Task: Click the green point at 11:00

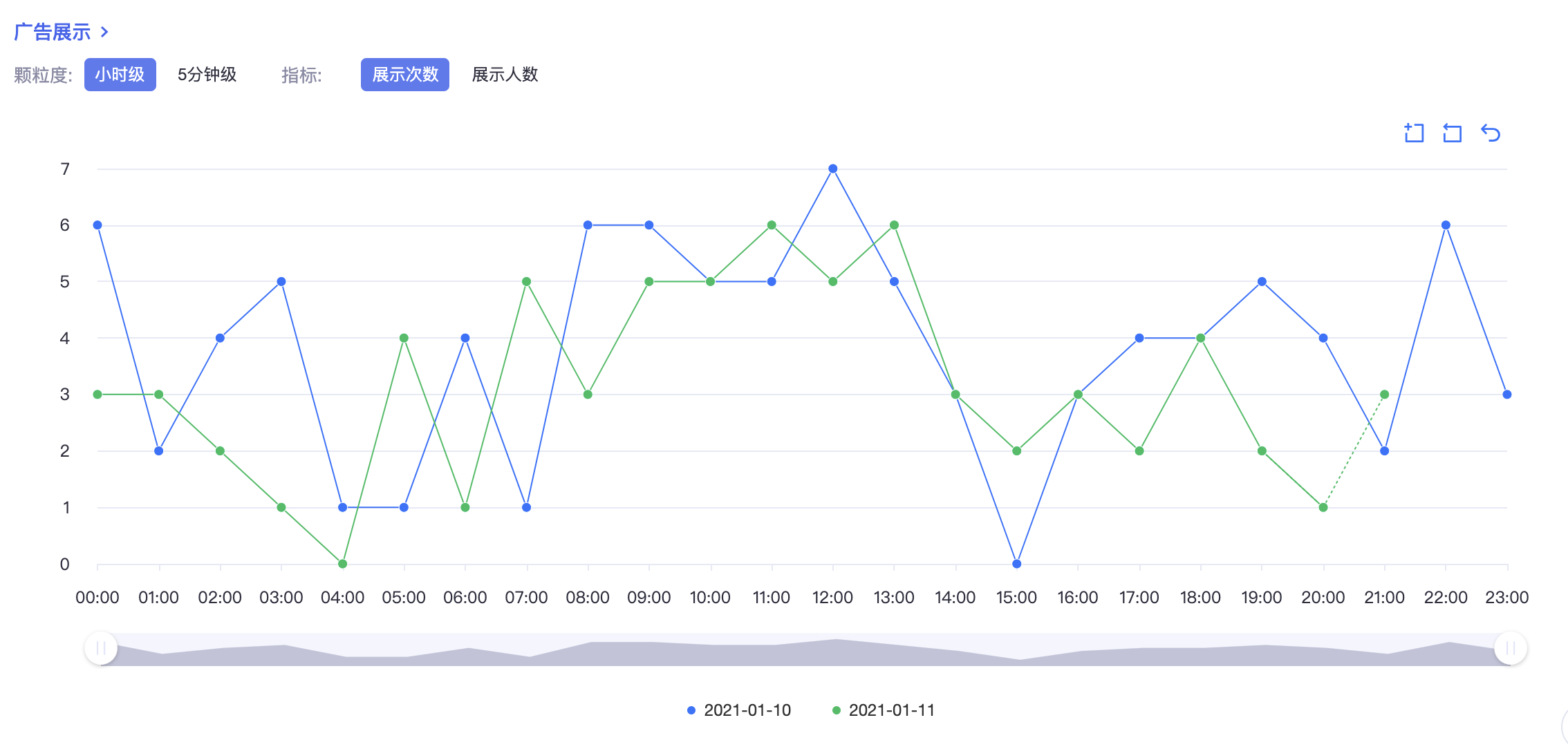Action: tap(772, 225)
